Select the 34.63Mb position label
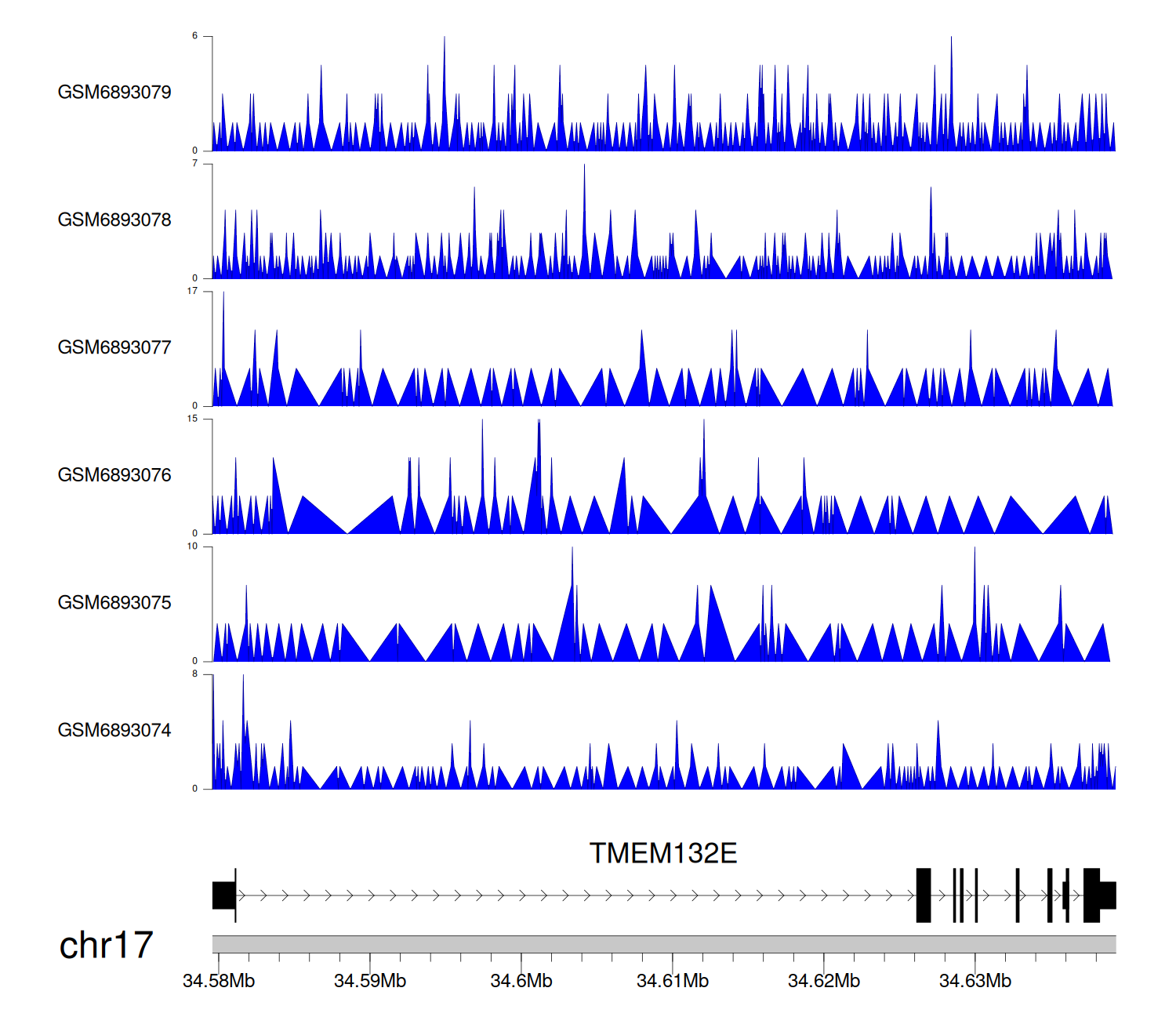 click(975, 981)
